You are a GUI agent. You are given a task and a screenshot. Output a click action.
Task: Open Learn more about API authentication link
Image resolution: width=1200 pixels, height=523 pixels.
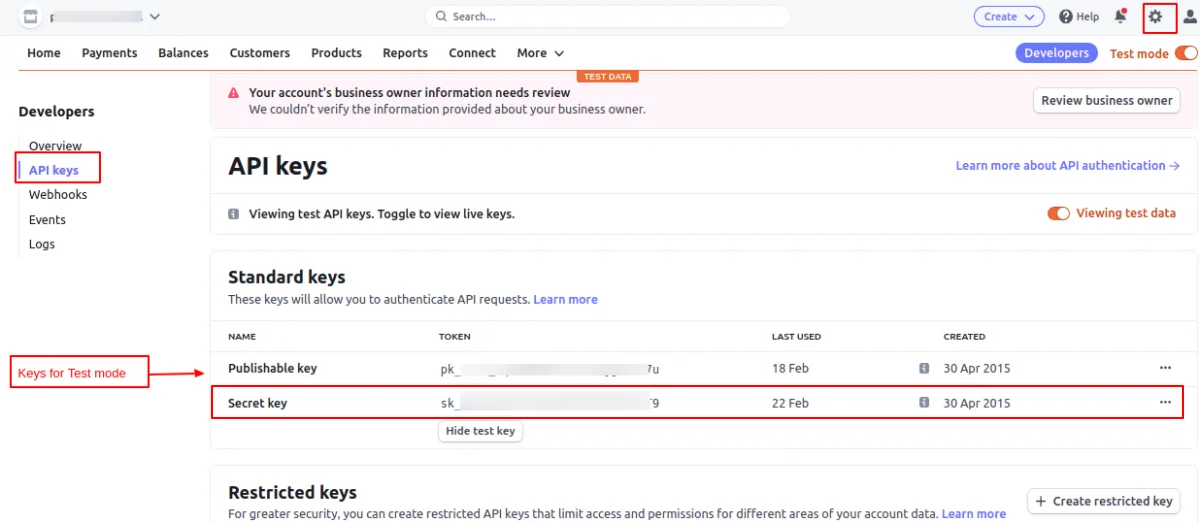[1068, 166]
